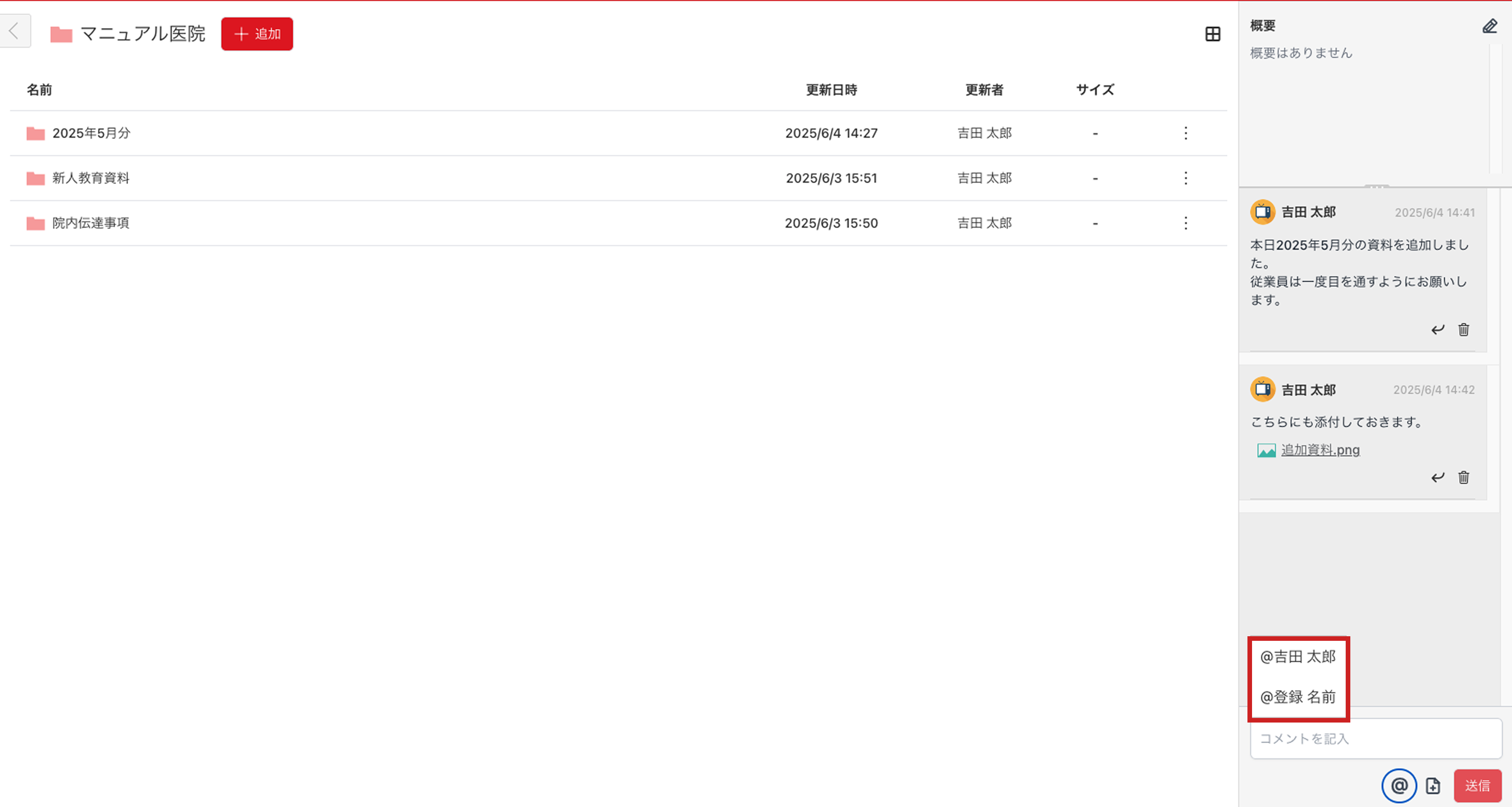
Task: Open more options for 院内伝達事項 row
Action: tap(1185, 223)
